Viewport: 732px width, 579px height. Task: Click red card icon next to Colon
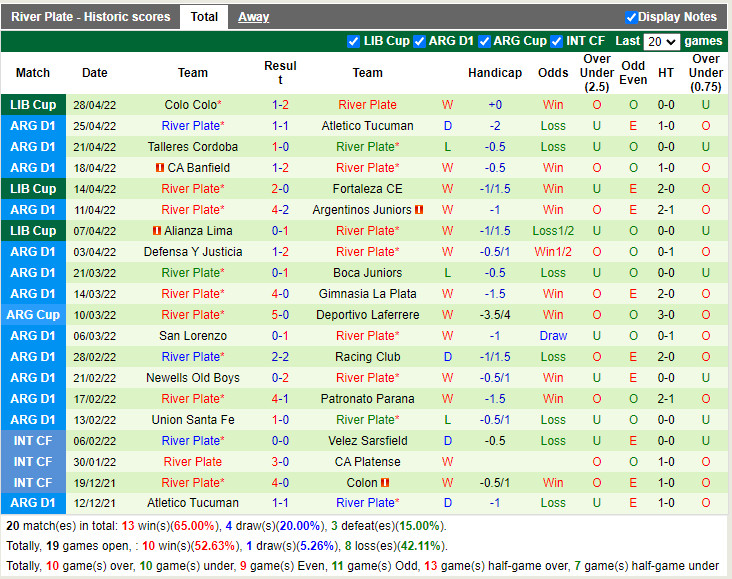coord(385,482)
